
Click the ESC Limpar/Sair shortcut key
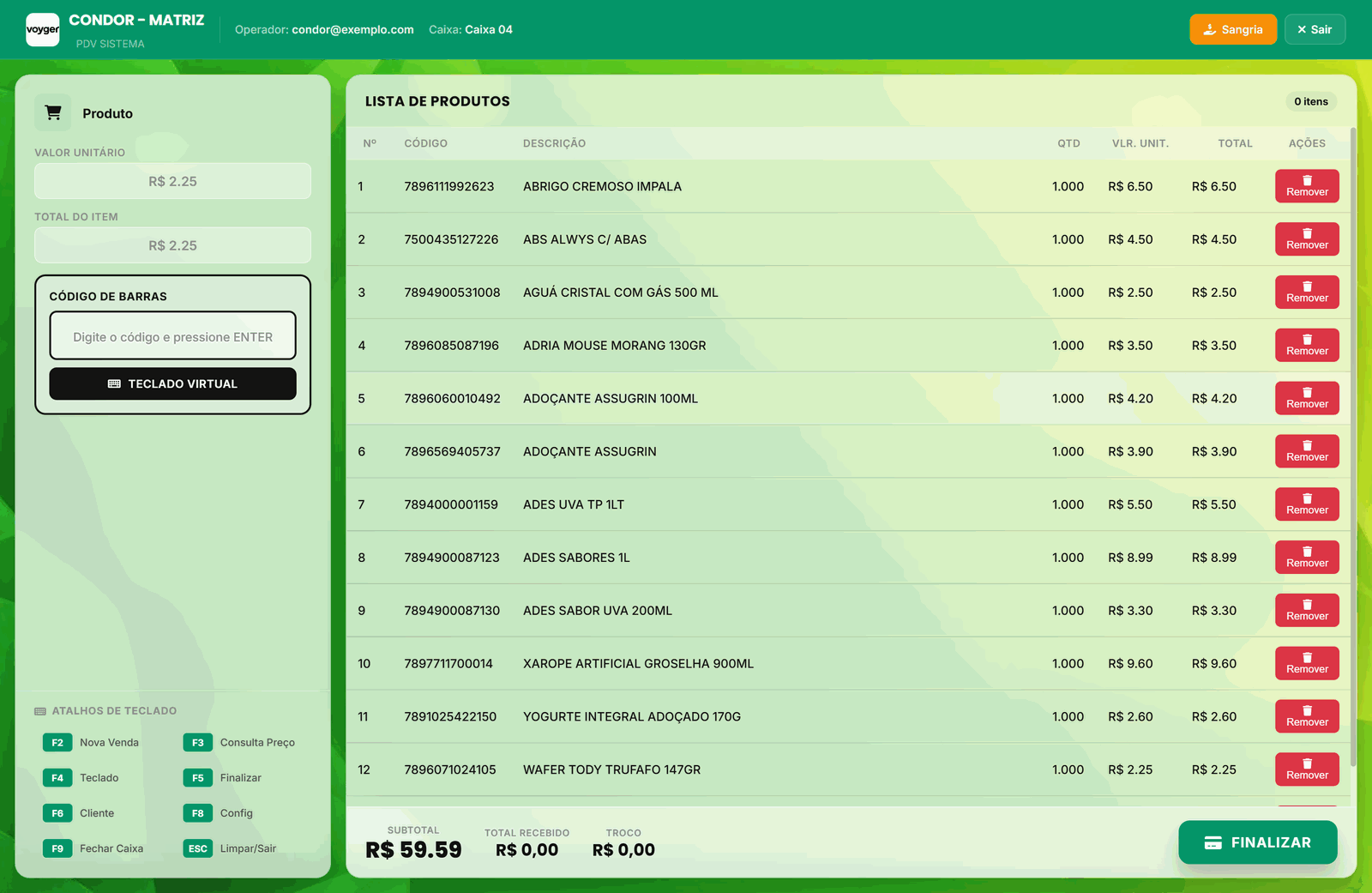point(198,848)
